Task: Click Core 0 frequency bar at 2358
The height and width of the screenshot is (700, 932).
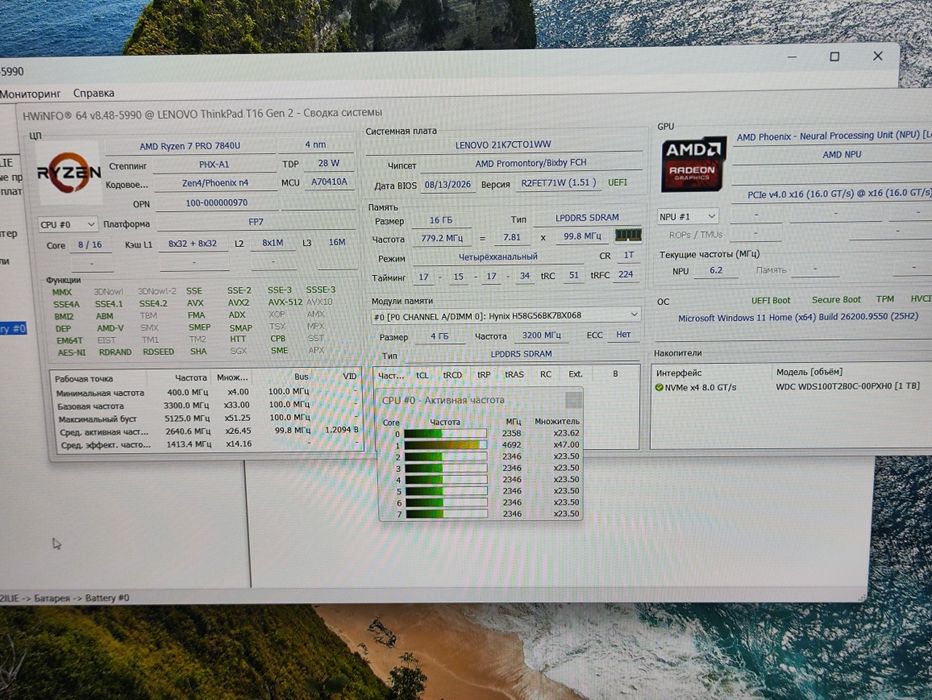Action: click(x=446, y=433)
